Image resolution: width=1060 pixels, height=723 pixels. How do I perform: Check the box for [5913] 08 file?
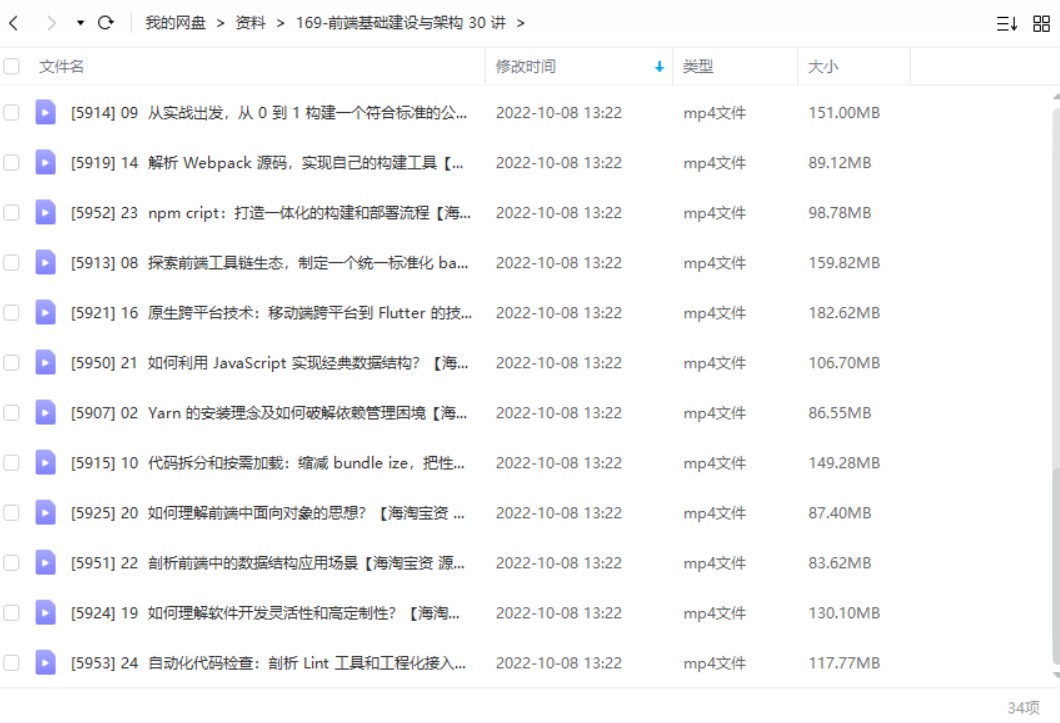[x=11, y=262]
